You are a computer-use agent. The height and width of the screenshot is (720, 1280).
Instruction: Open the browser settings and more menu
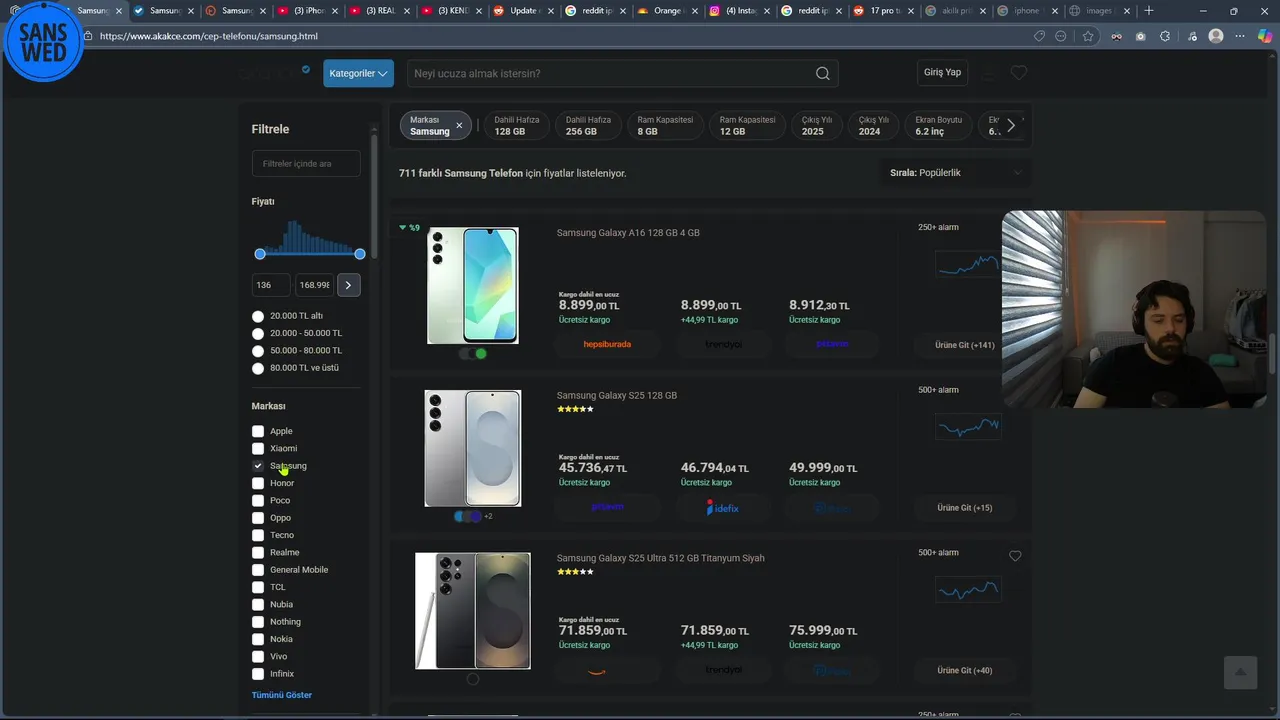coord(1241,36)
